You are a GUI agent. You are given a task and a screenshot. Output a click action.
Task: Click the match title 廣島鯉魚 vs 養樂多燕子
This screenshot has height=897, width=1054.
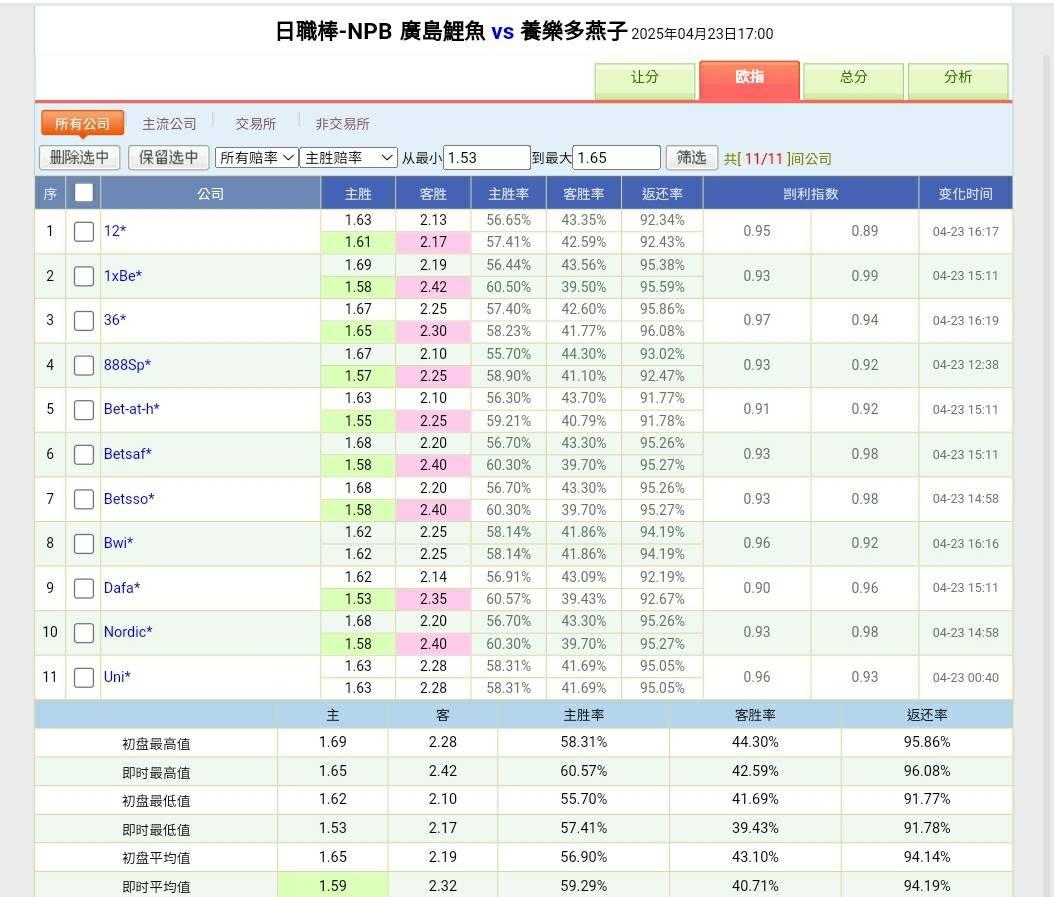(514, 31)
